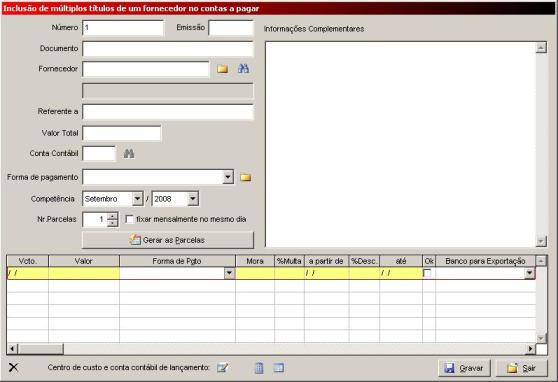
Task: Click the Vcto. column header
Action: pos(28,261)
